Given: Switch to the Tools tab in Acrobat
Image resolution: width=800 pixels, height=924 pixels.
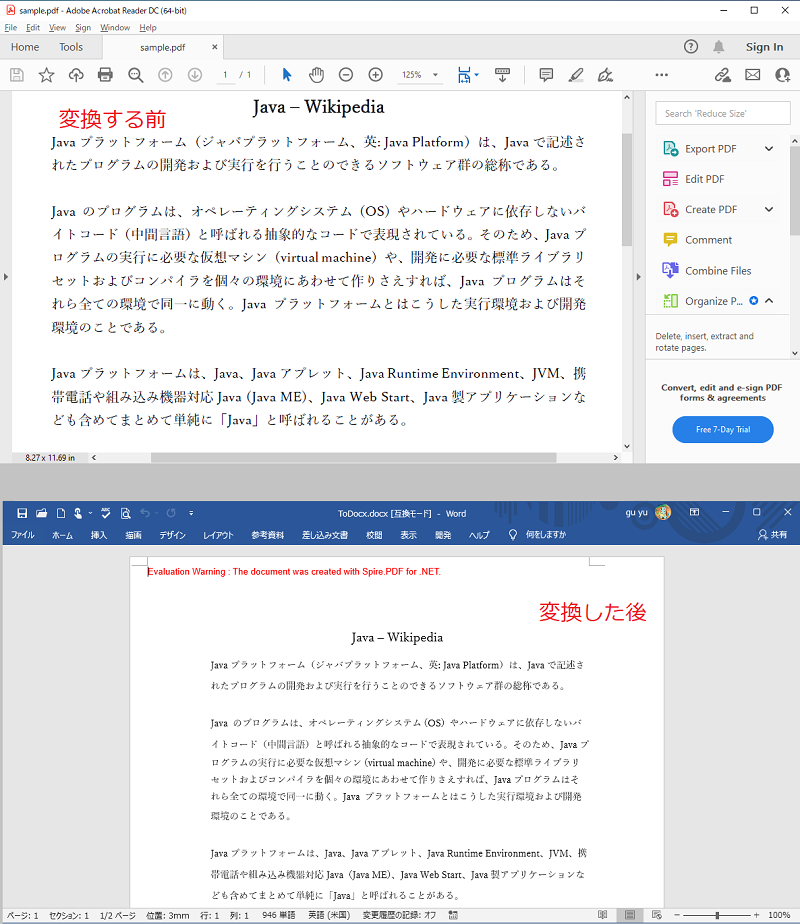Looking at the screenshot, I should pyautogui.click(x=71, y=47).
